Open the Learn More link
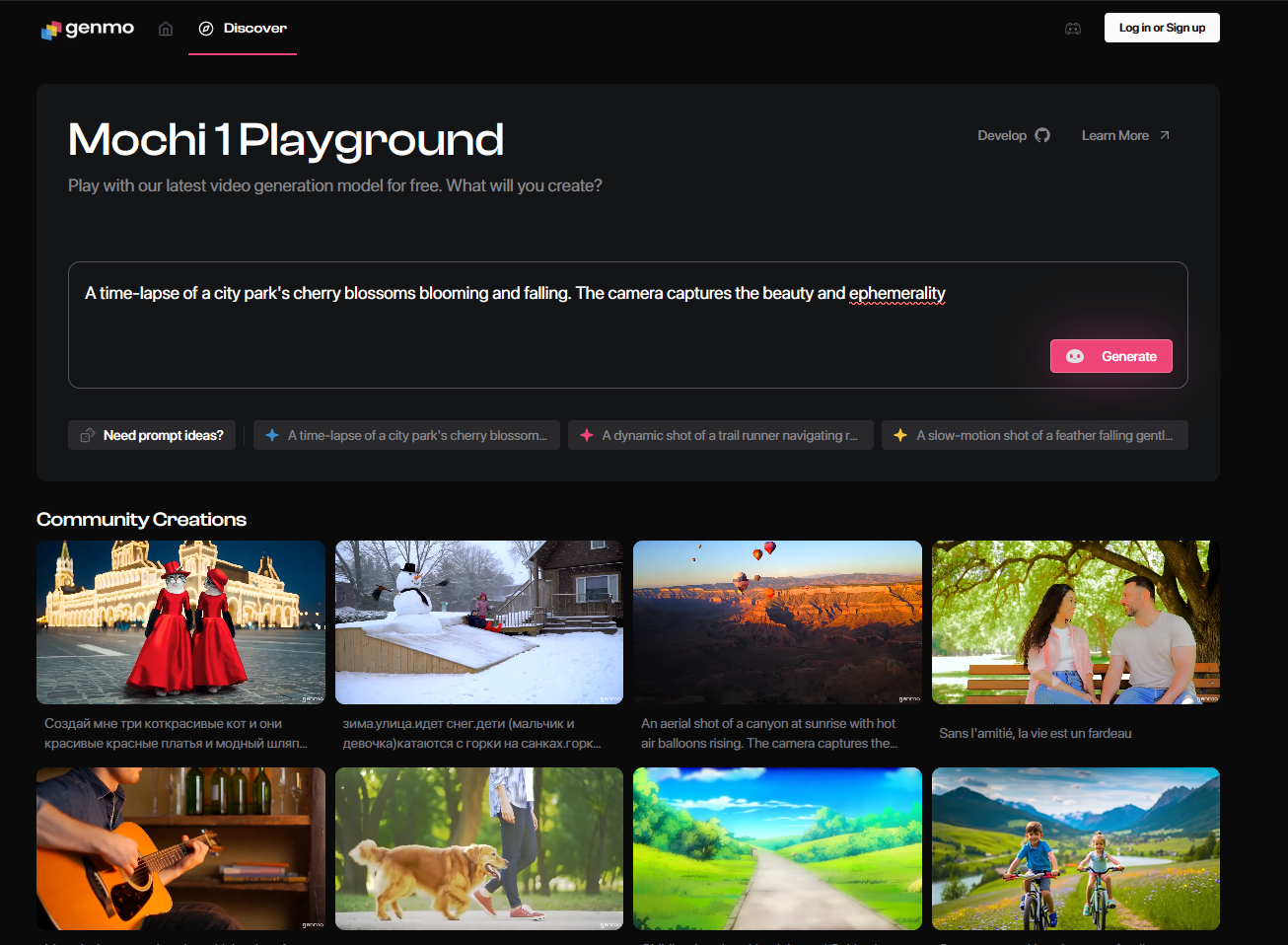This screenshot has width=1288, height=945. (x=1125, y=135)
